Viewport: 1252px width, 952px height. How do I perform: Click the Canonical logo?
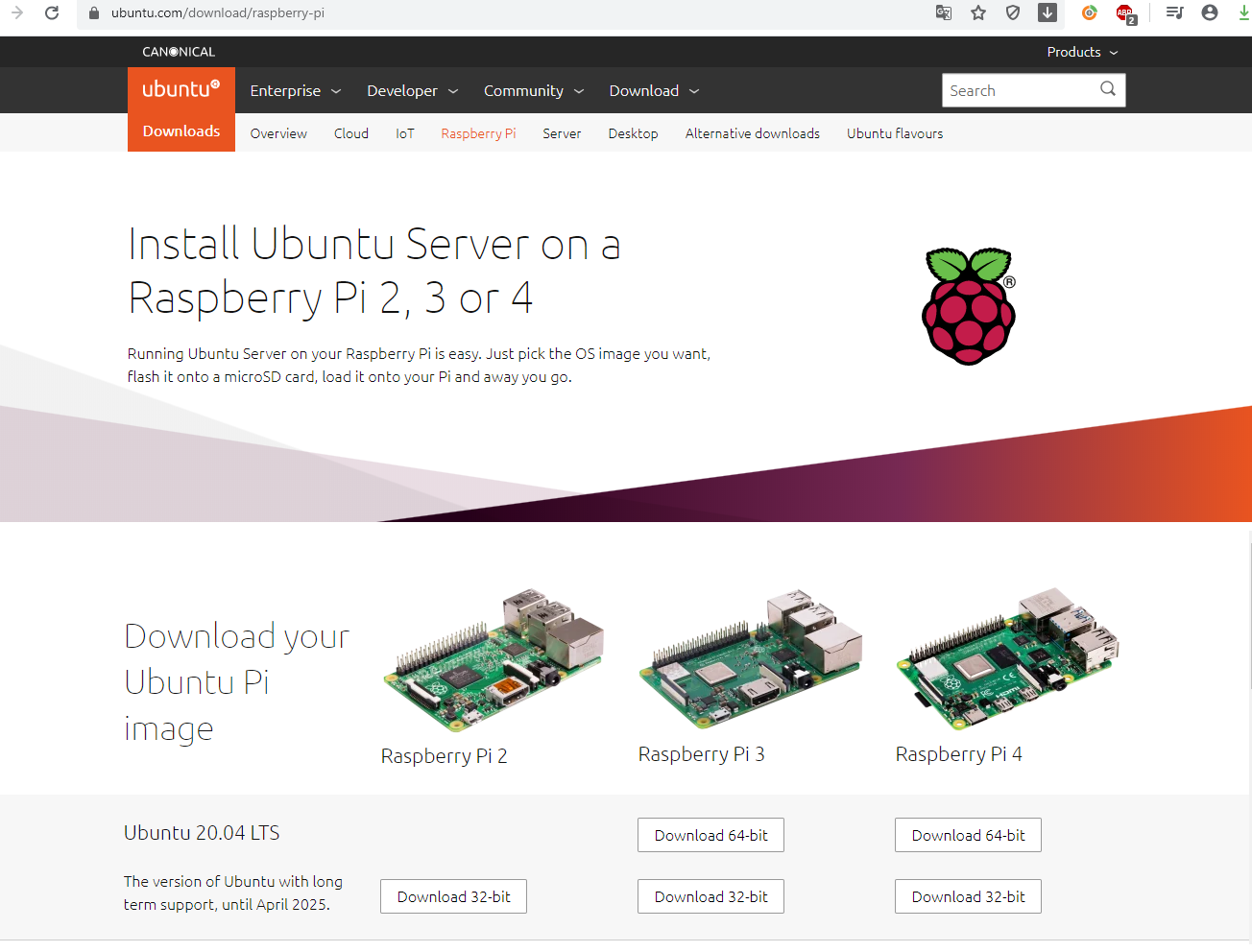point(179,52)
